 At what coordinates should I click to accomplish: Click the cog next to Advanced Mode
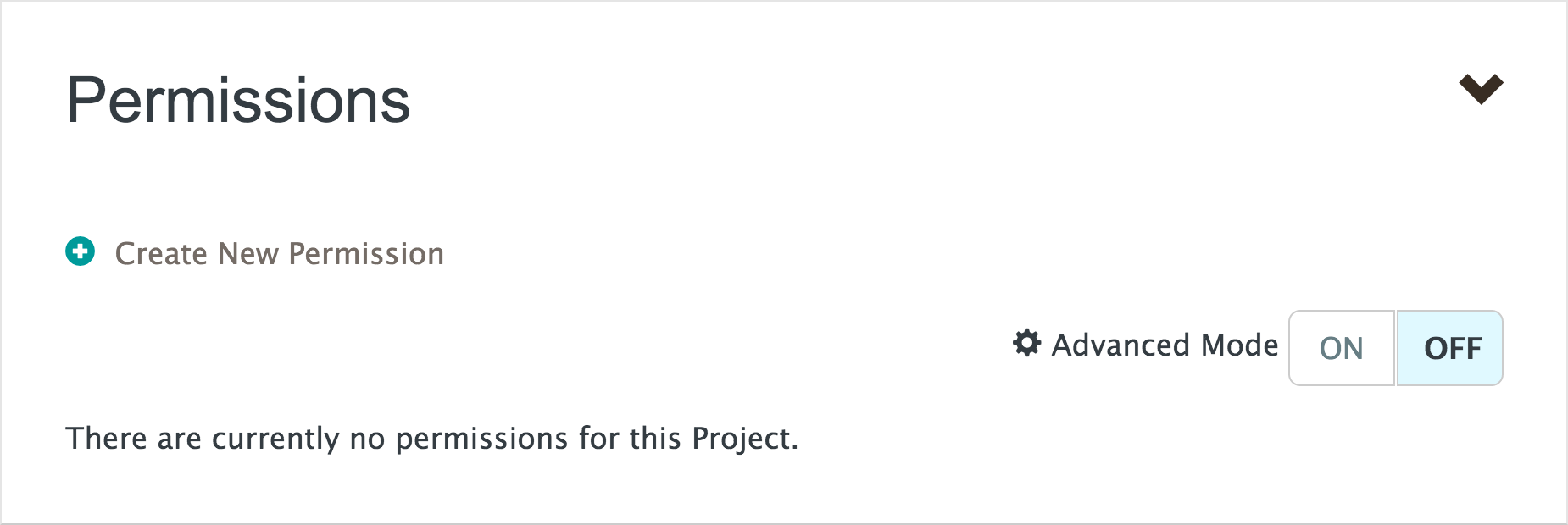tap(1026, 343)
